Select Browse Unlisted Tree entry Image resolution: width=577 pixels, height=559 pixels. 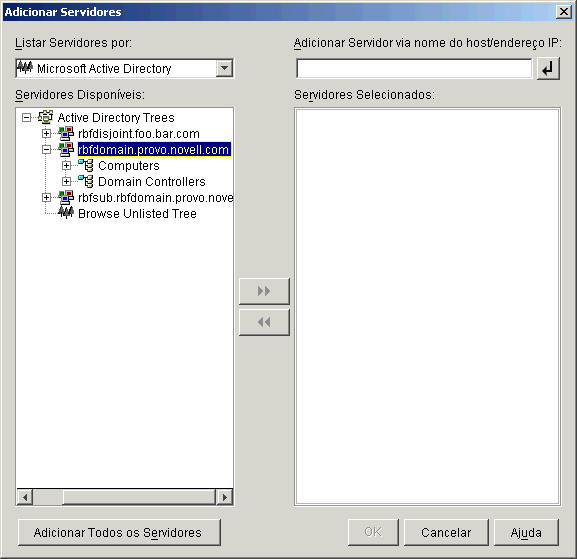point(137,213)
